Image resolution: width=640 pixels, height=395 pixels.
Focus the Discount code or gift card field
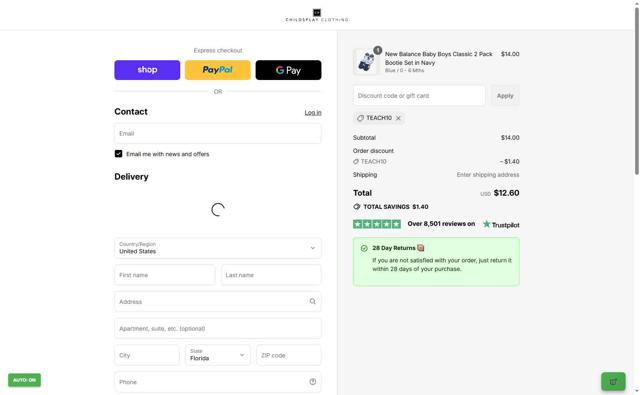point(419,95)
